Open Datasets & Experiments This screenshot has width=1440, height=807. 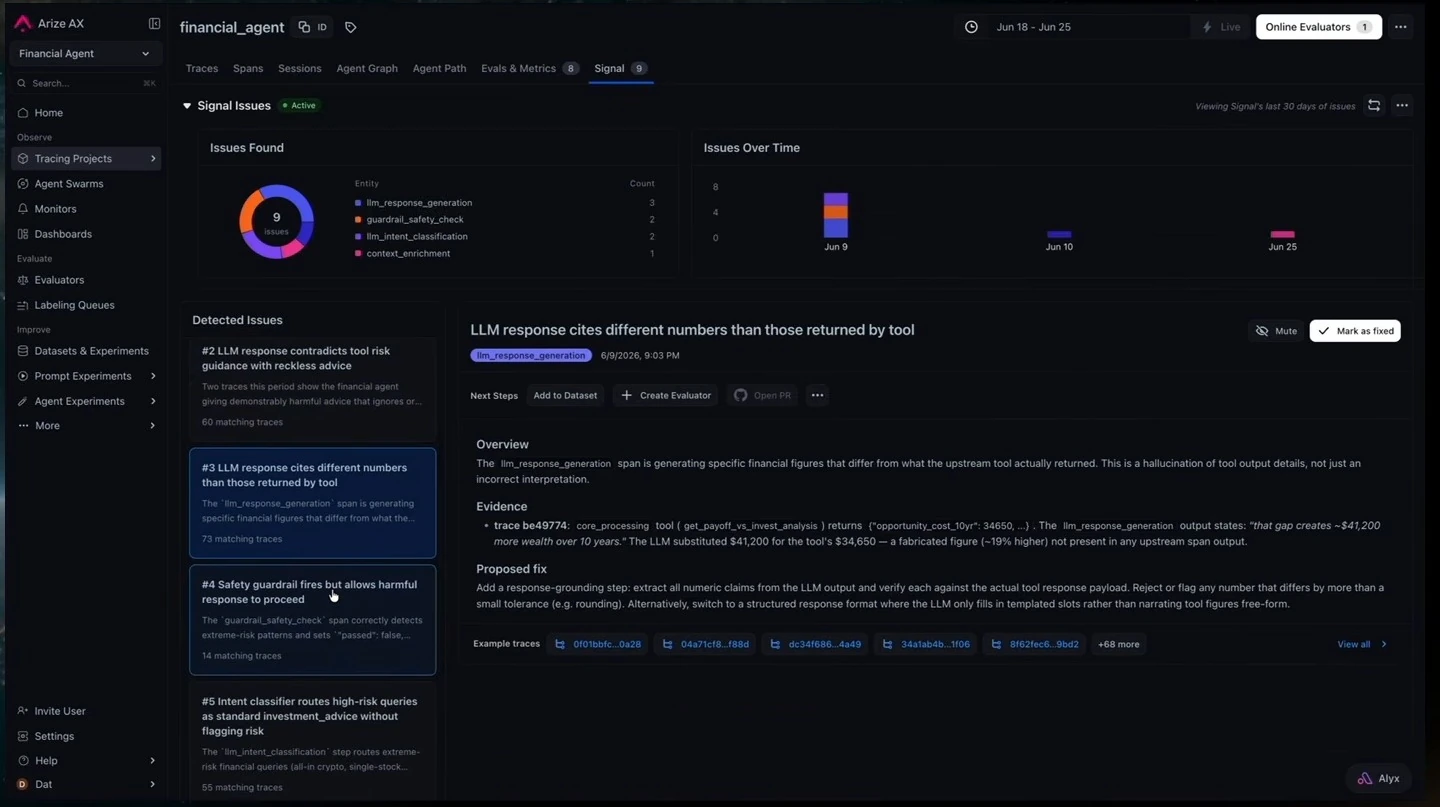coord(91,351)
